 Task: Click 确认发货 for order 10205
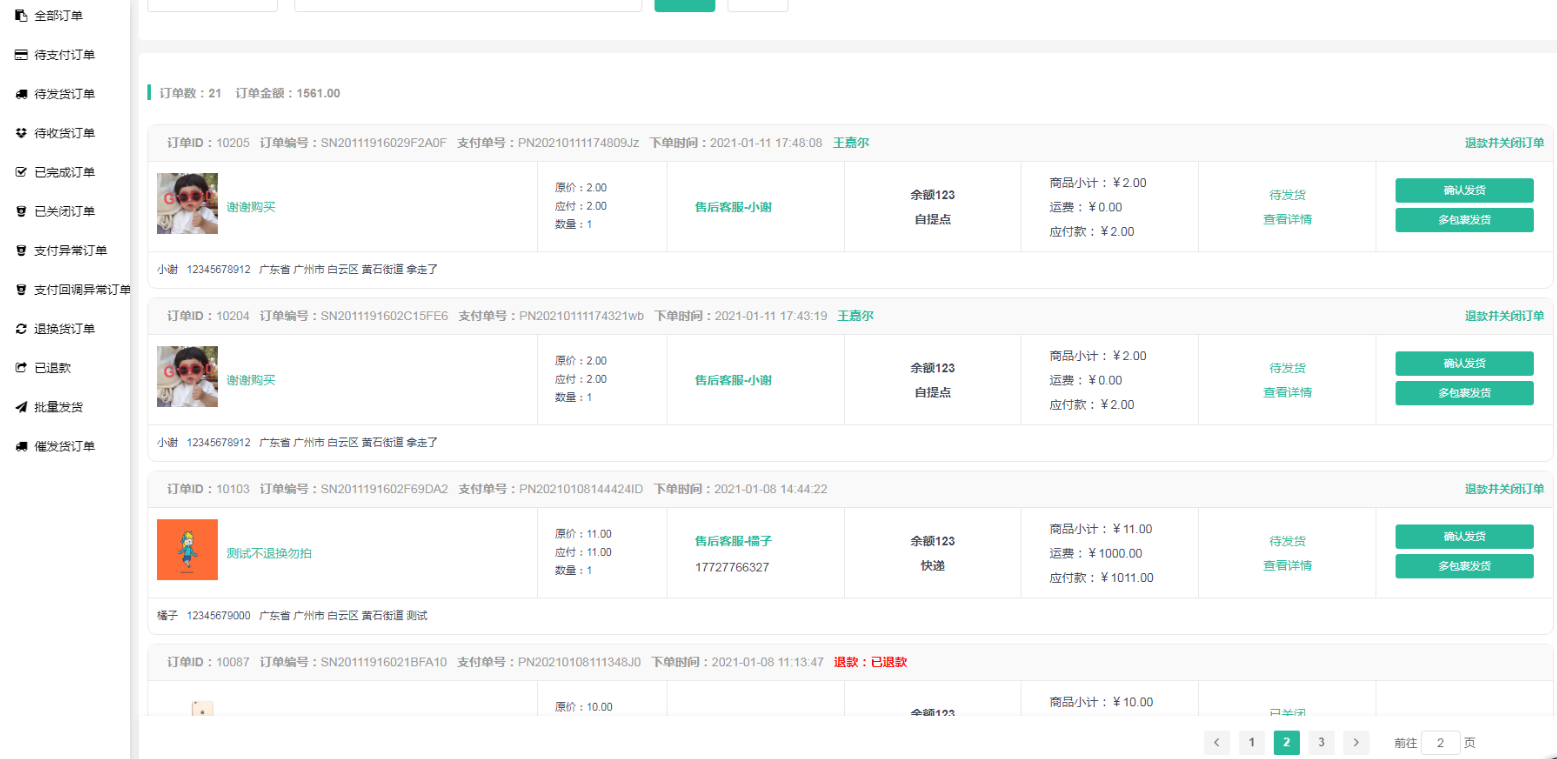(x=1464, y=190)
